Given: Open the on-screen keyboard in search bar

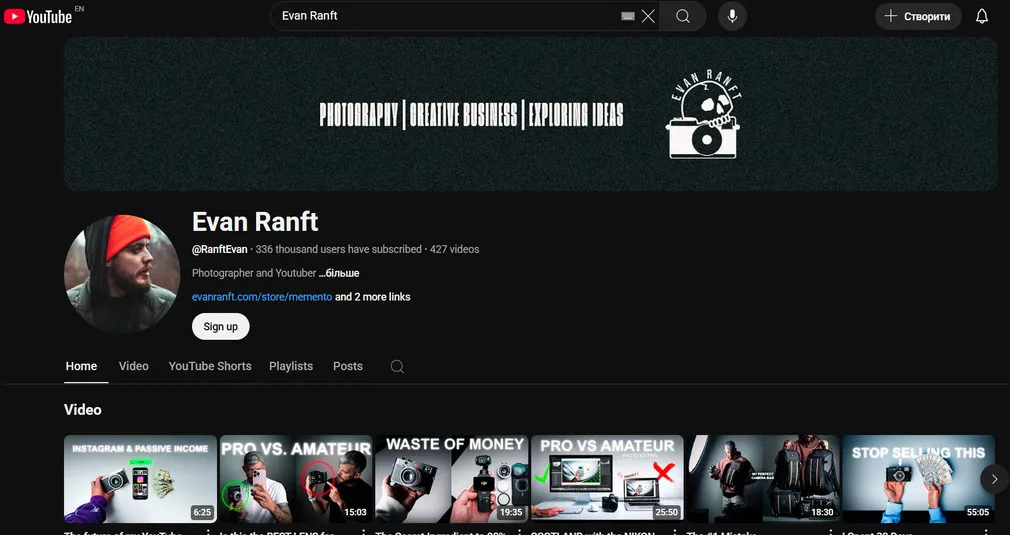Looking at the screenshot, I should (x=628, y=16).
